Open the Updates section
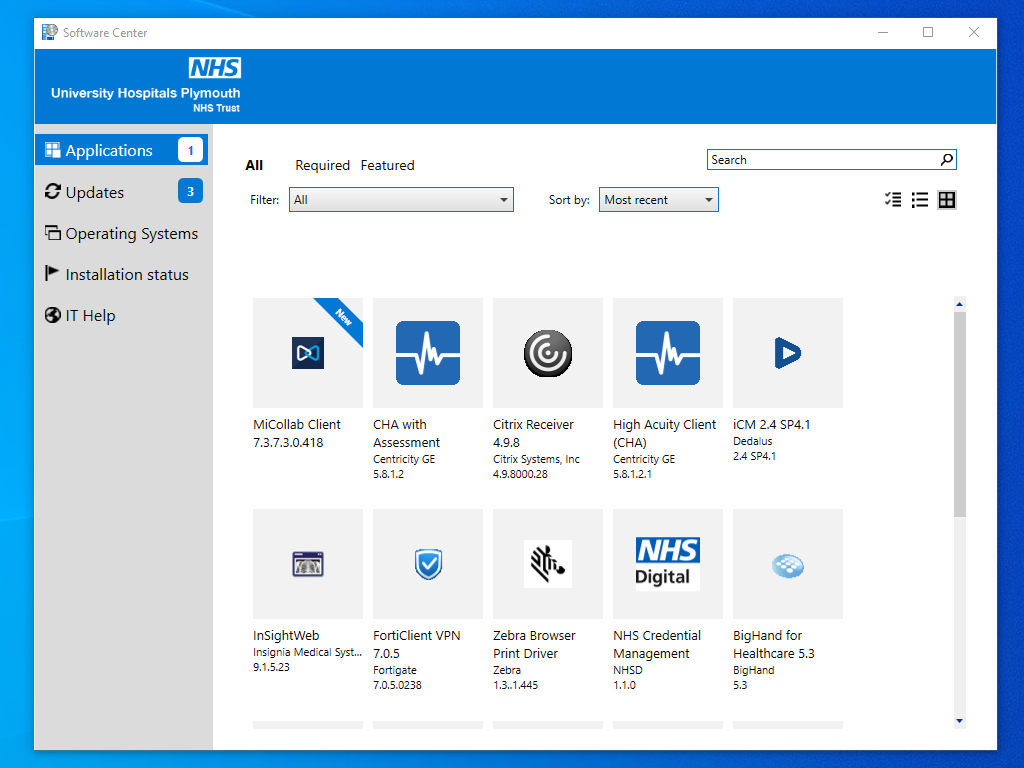This screenshot has width=1024, height=768. [121, 192]
